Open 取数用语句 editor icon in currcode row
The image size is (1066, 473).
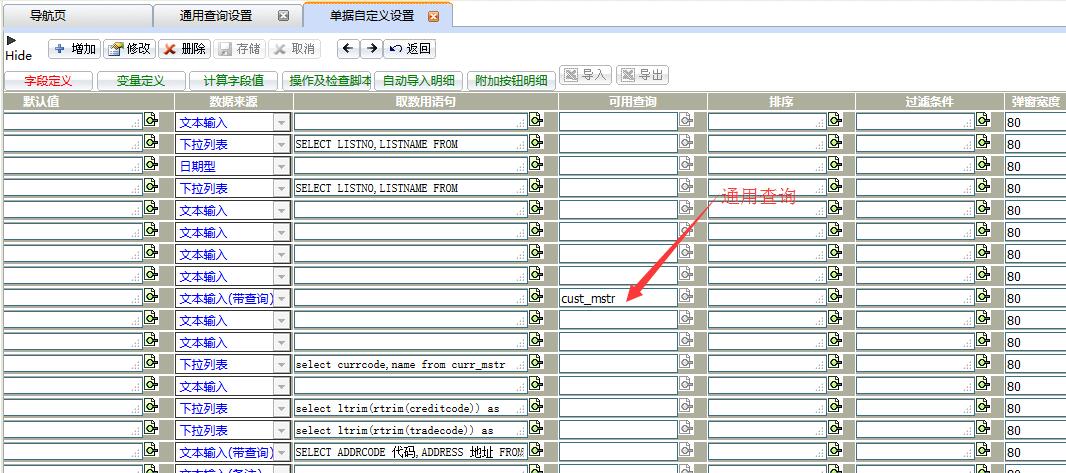tap(536, 362)
